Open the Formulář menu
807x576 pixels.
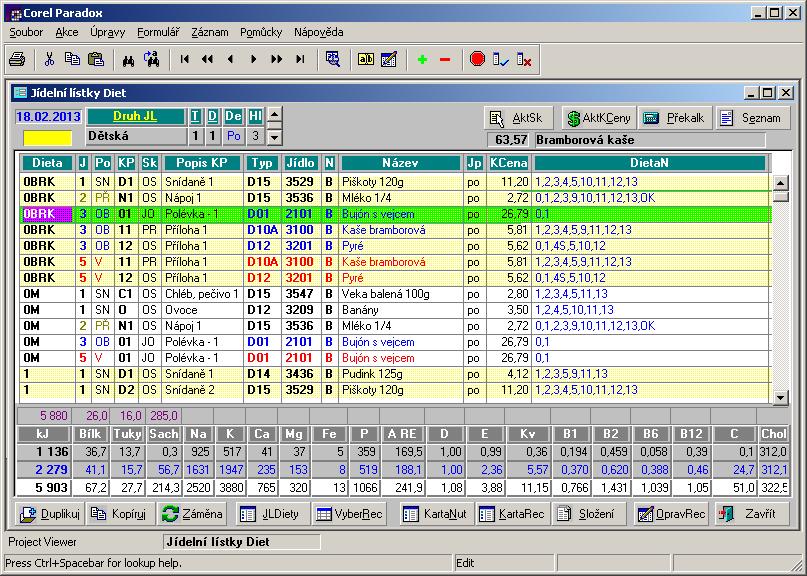click(x=158, y=32)
